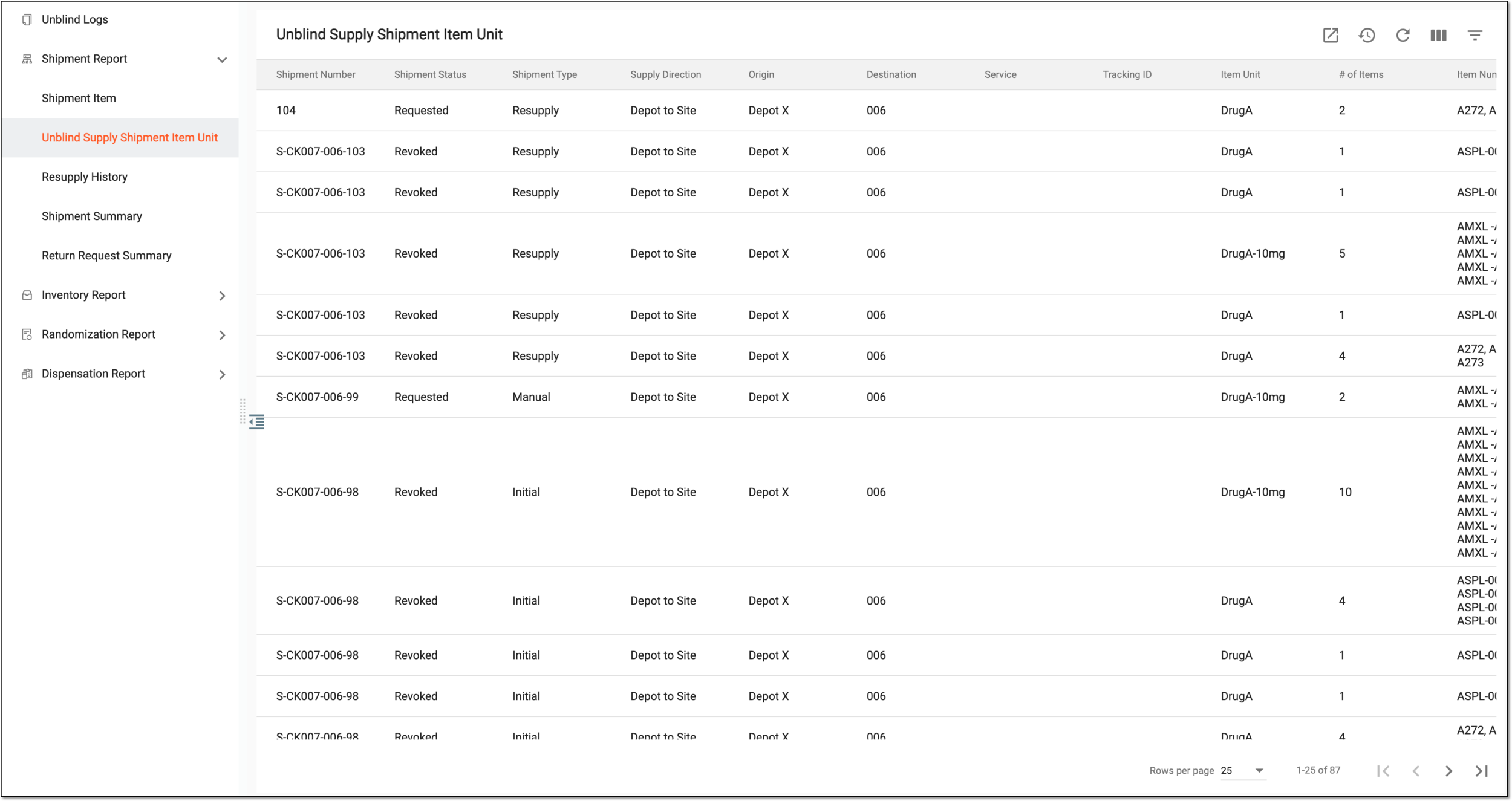1512x801 pixels.
Task: Click the # of Items column header
Action: click(1361, 74)
